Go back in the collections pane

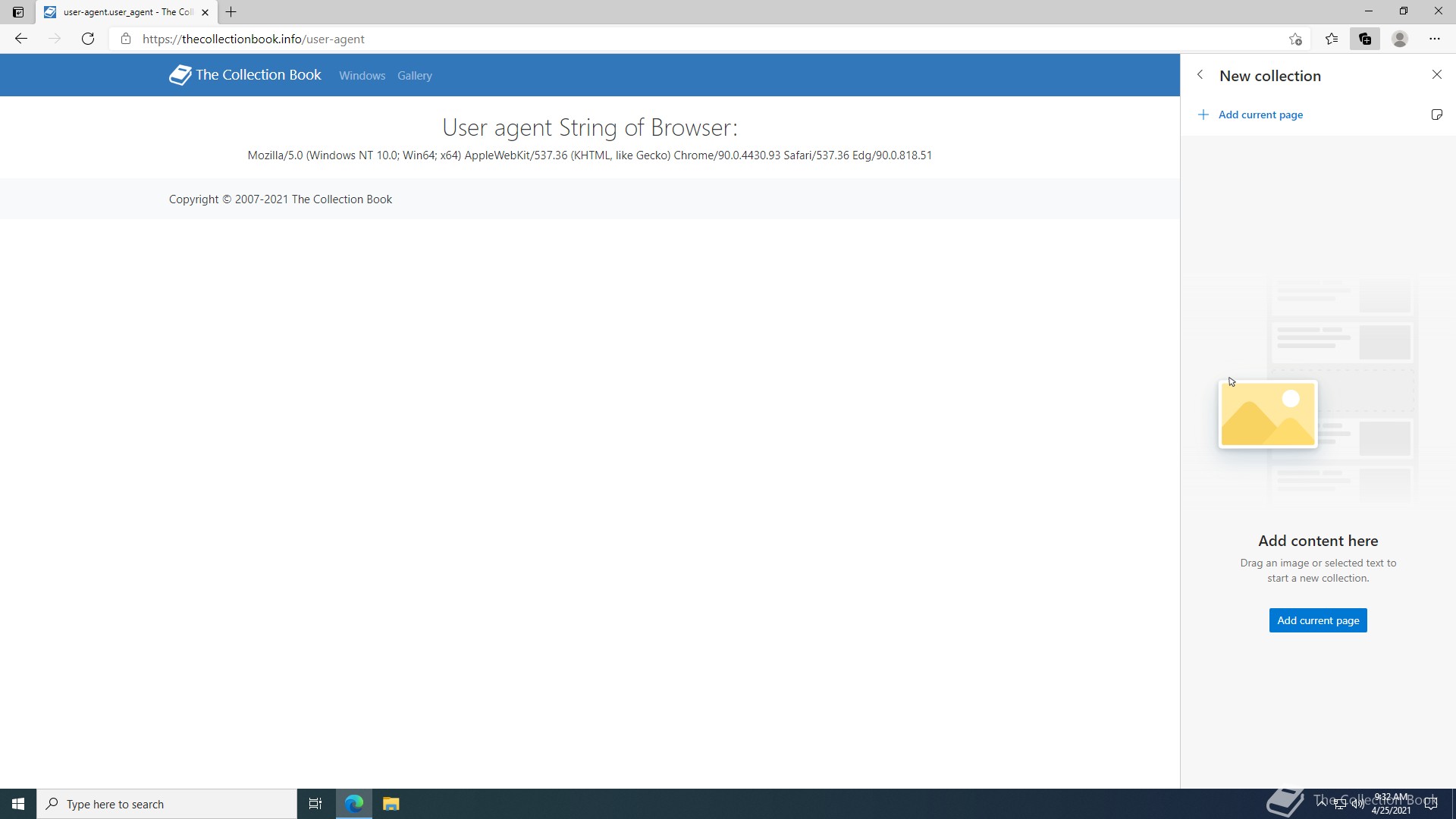1200,75
